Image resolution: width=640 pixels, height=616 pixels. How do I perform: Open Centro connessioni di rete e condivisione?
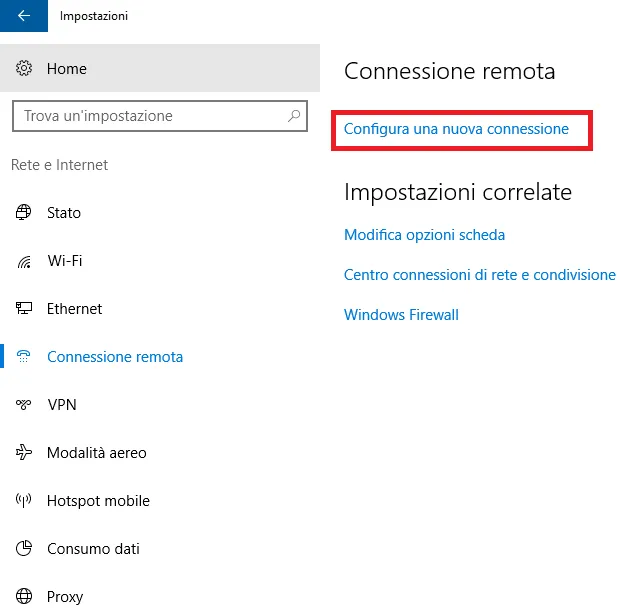(x=479, y=275)
